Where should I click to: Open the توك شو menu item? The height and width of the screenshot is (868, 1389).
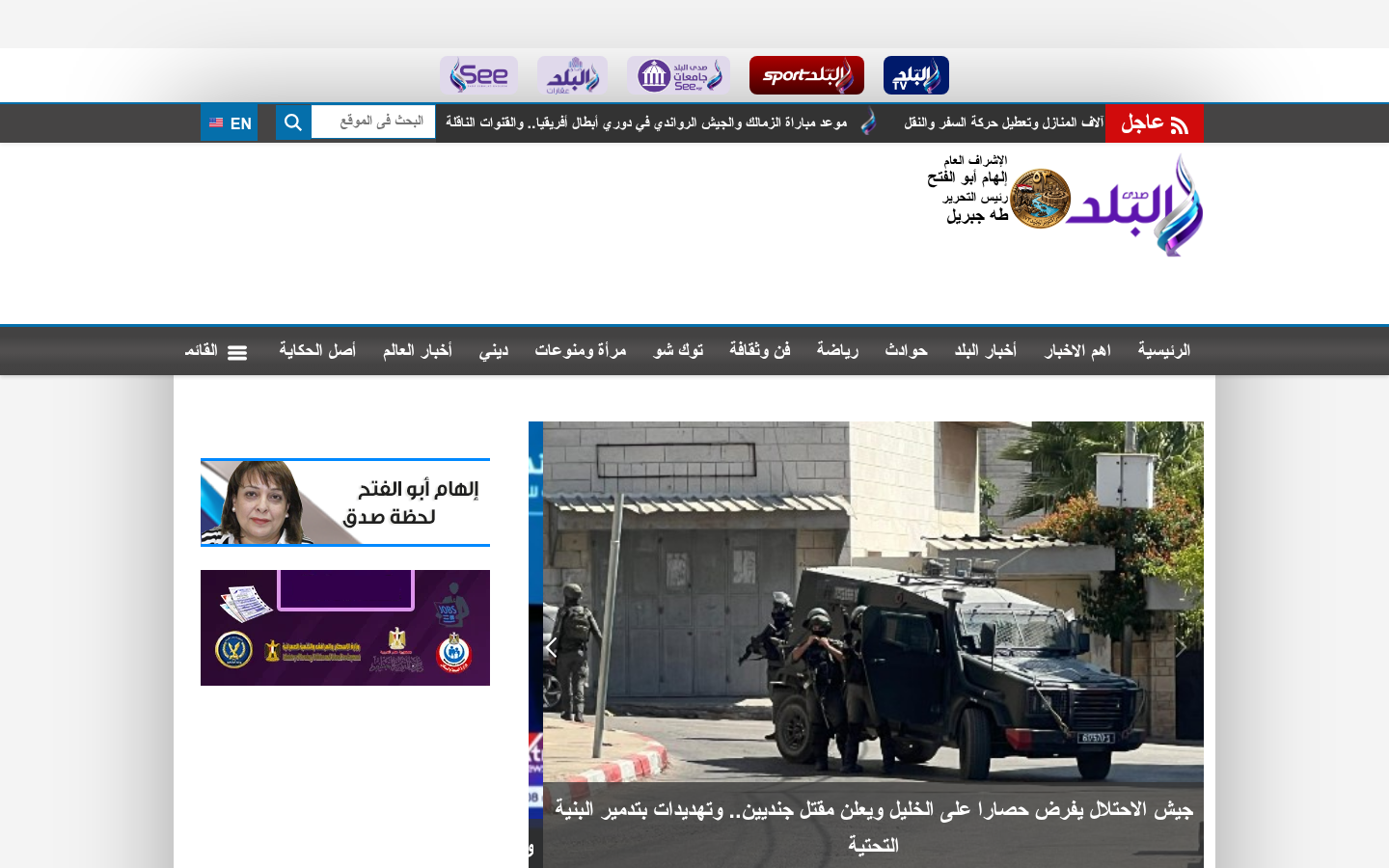click(678, 350)
